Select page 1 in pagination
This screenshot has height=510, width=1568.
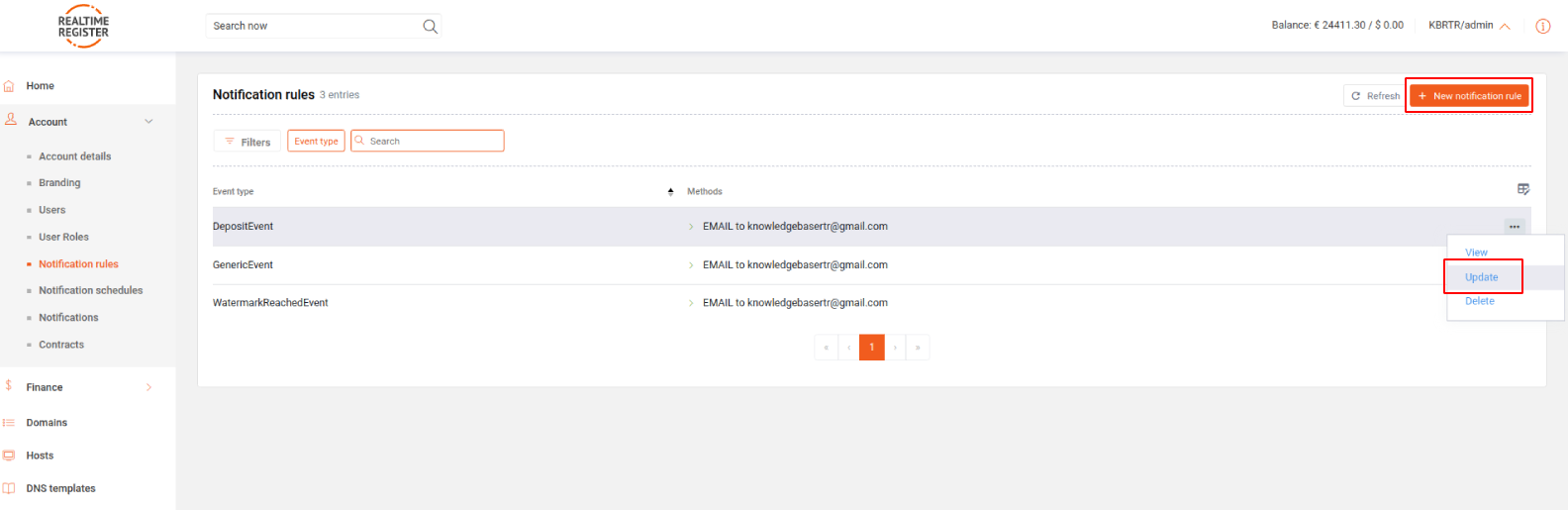(x=871, y=348)
